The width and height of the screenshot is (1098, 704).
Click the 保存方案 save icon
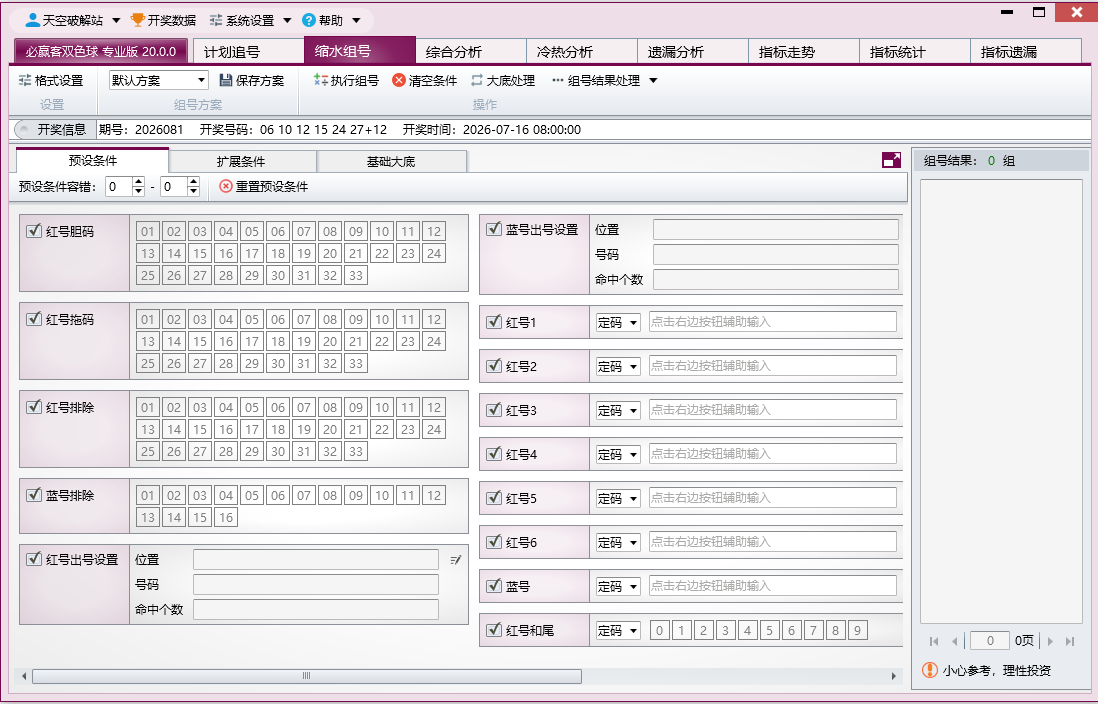225,81
